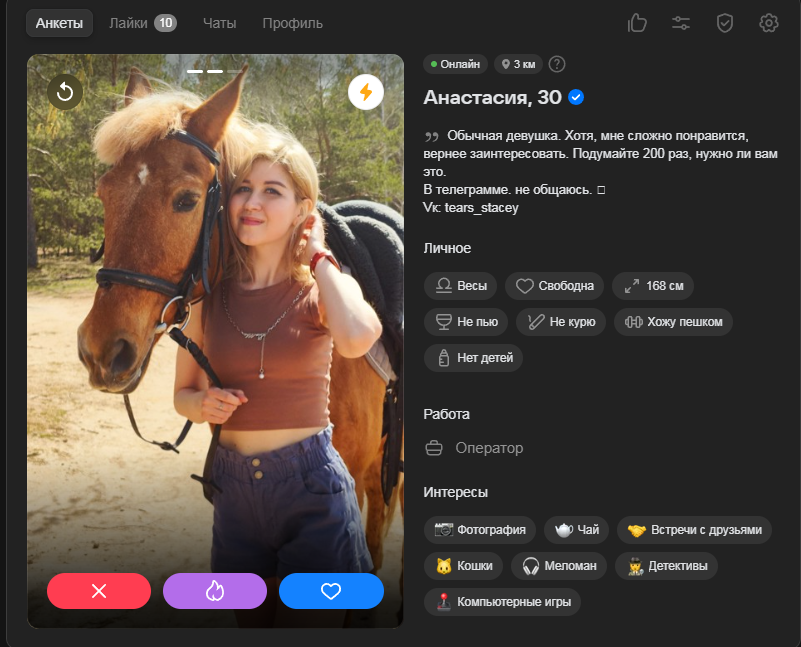Click the Кошки interest chip
The height and width of the screenshot is (647, 801).
pos(463,566)
